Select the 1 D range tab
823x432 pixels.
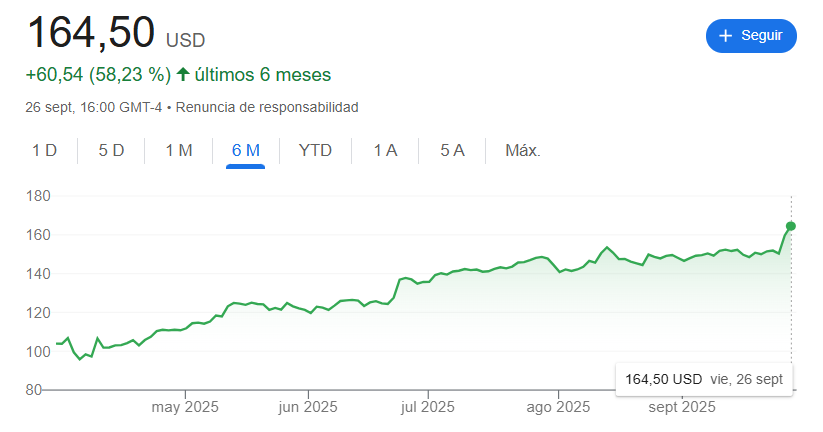(44, 151)
